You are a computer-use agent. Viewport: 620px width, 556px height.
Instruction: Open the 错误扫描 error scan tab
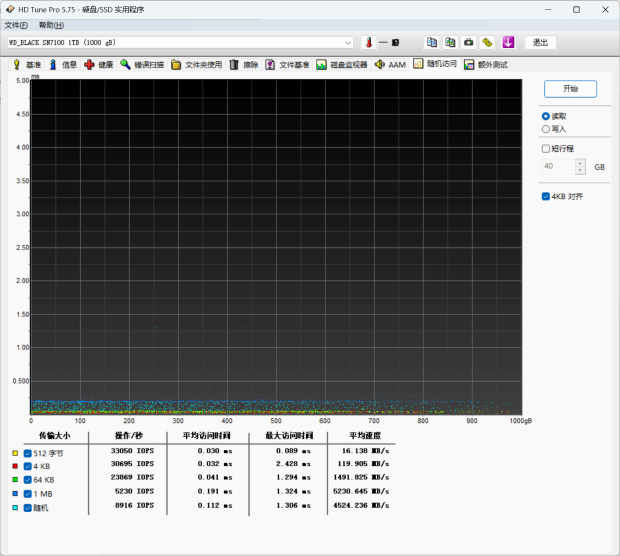[x=142, y=64]
